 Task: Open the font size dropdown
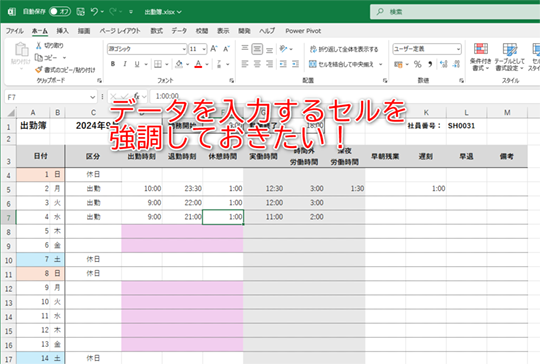pyautogui.click(x=204, y=49)
